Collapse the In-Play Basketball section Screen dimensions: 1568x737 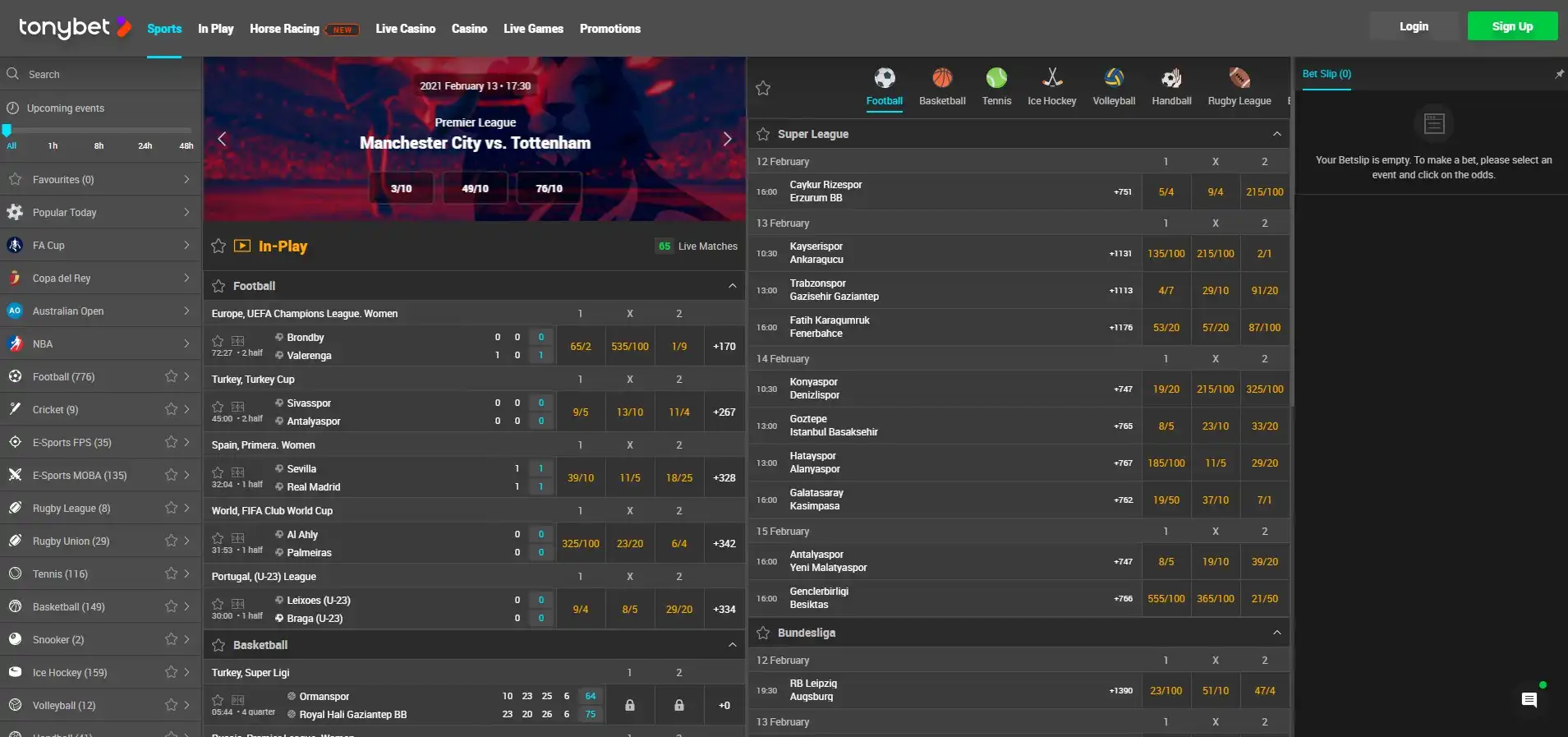click(x=732, y=645)
